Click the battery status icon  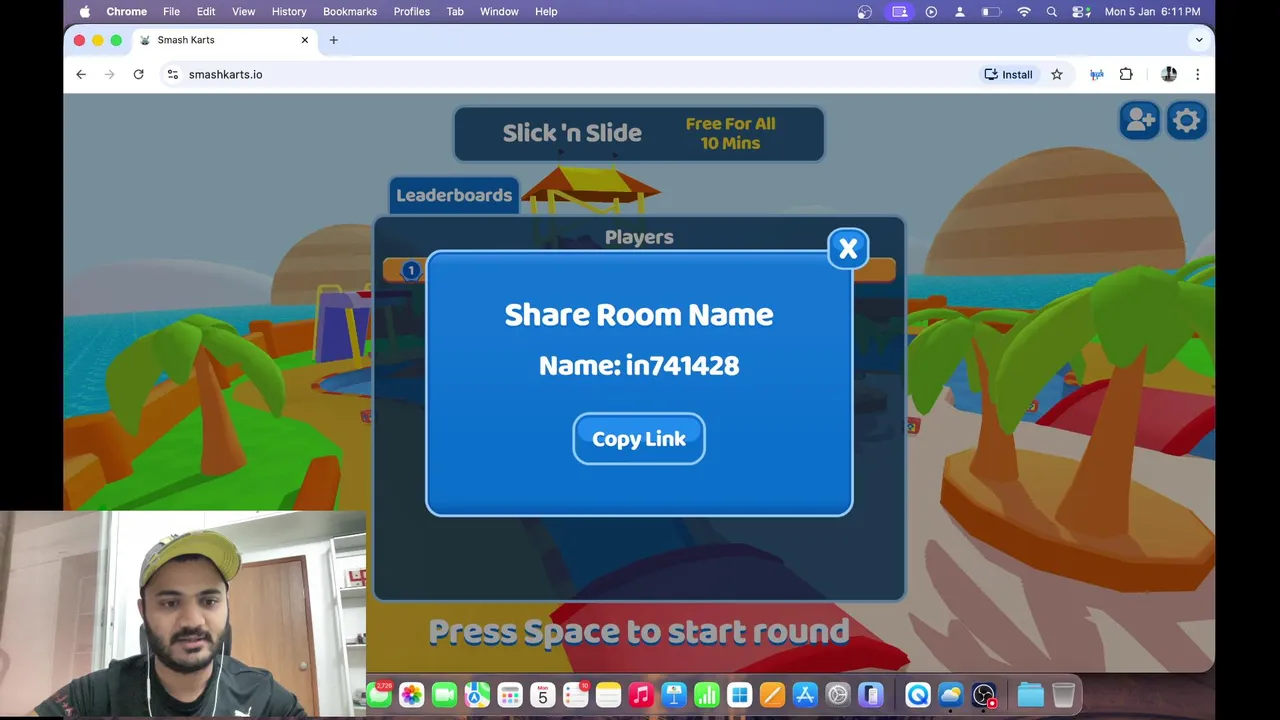991,12
